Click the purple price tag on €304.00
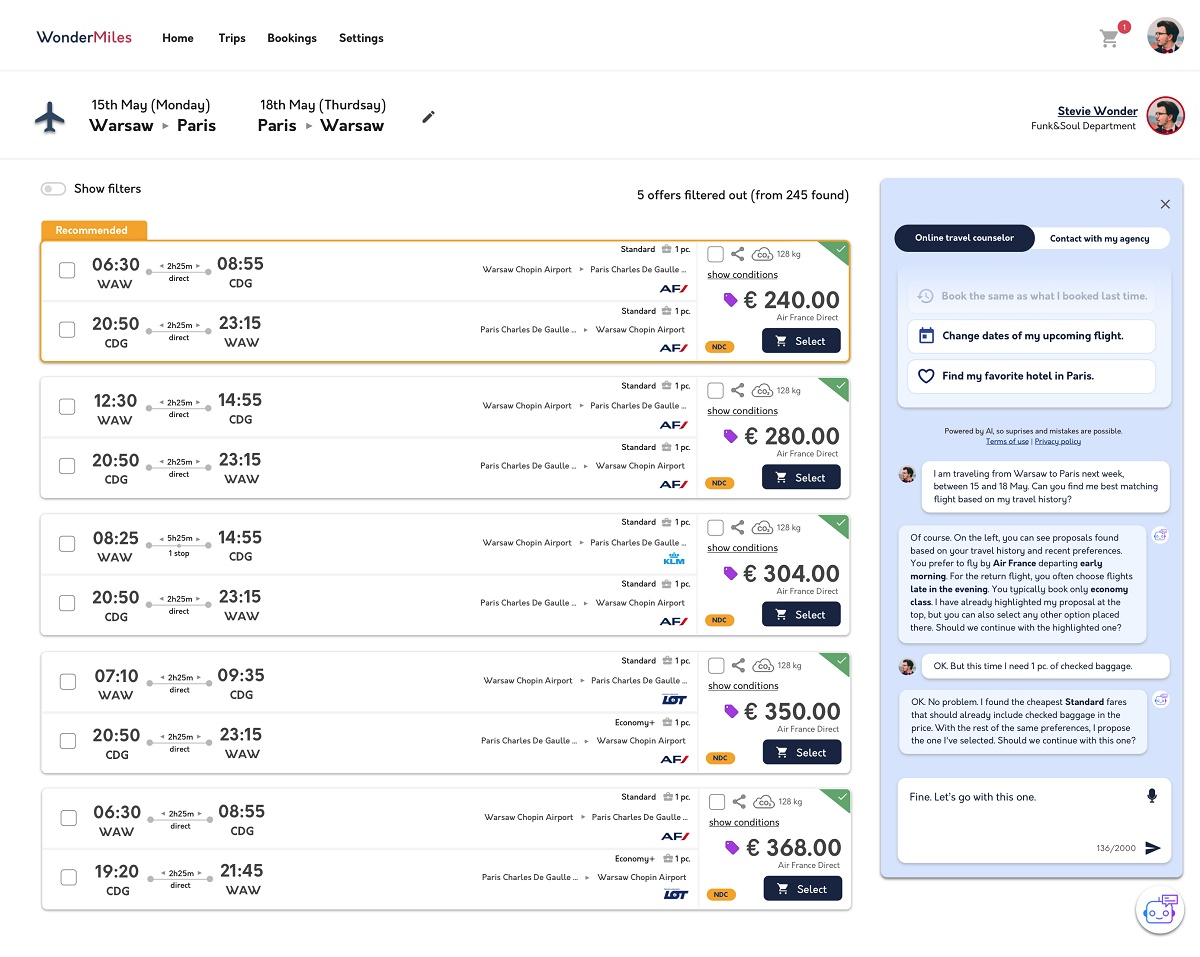 [730, 574]
